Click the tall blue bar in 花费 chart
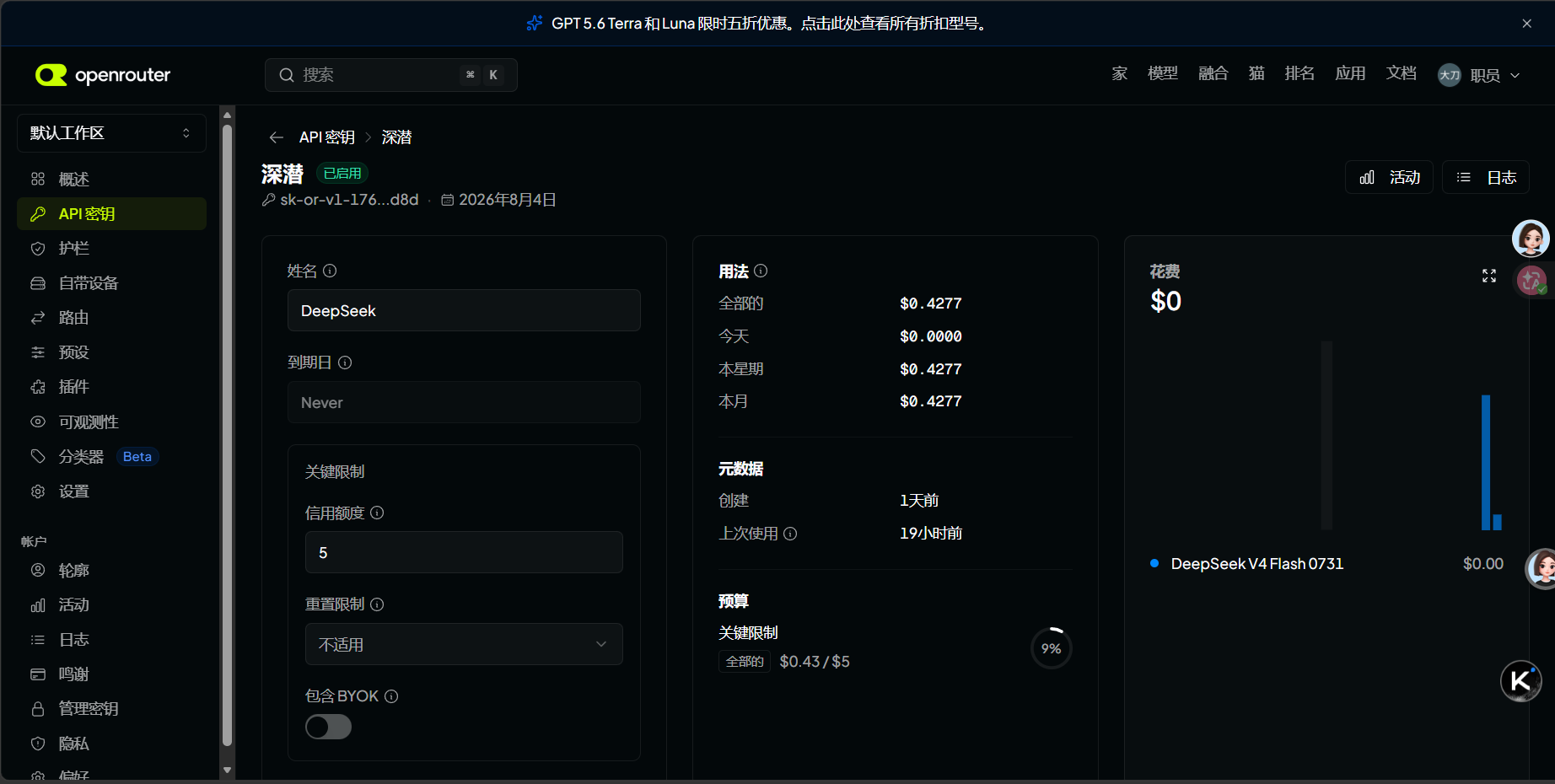This screenshot has height=784, width=1555. click(1486, 463)
